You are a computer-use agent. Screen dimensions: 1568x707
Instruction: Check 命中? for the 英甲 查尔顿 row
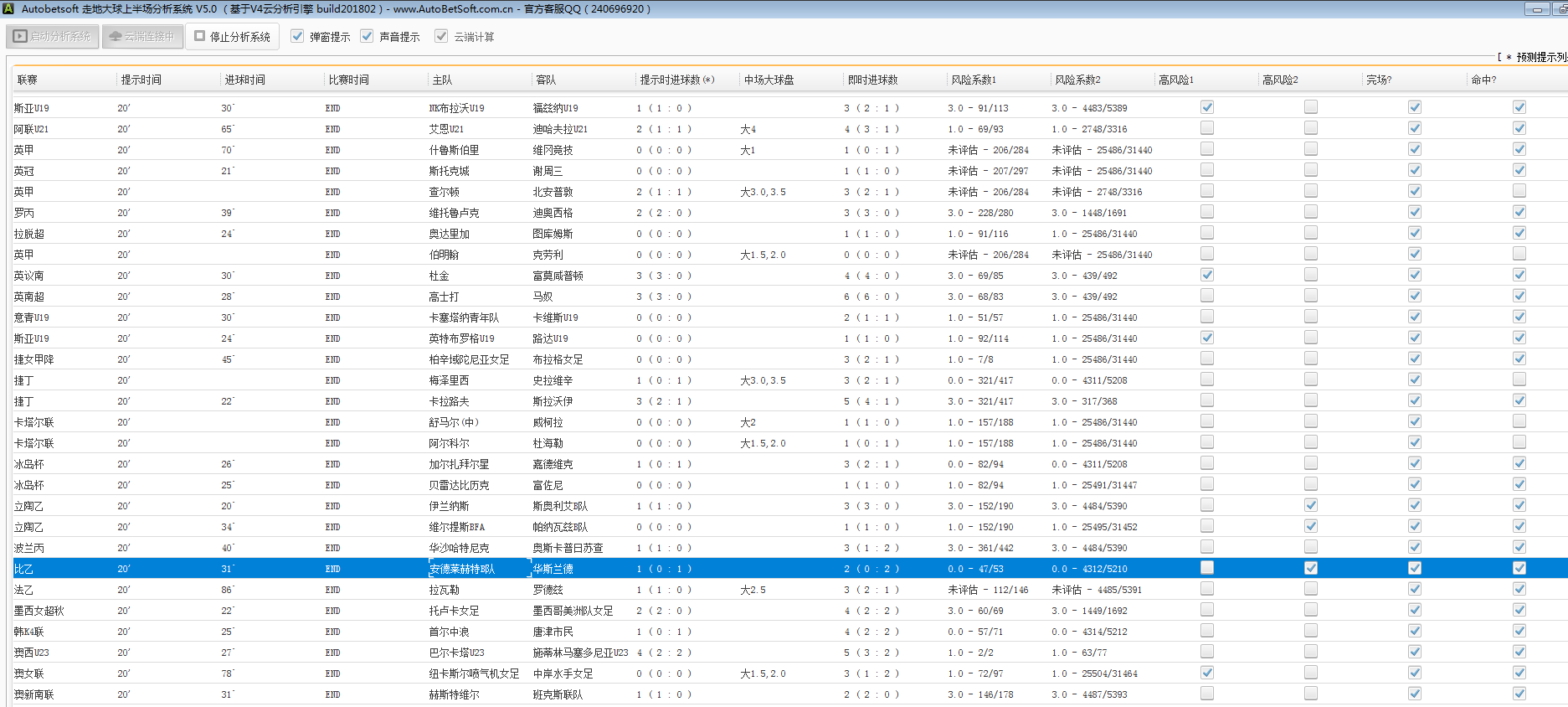[1519, 191]
